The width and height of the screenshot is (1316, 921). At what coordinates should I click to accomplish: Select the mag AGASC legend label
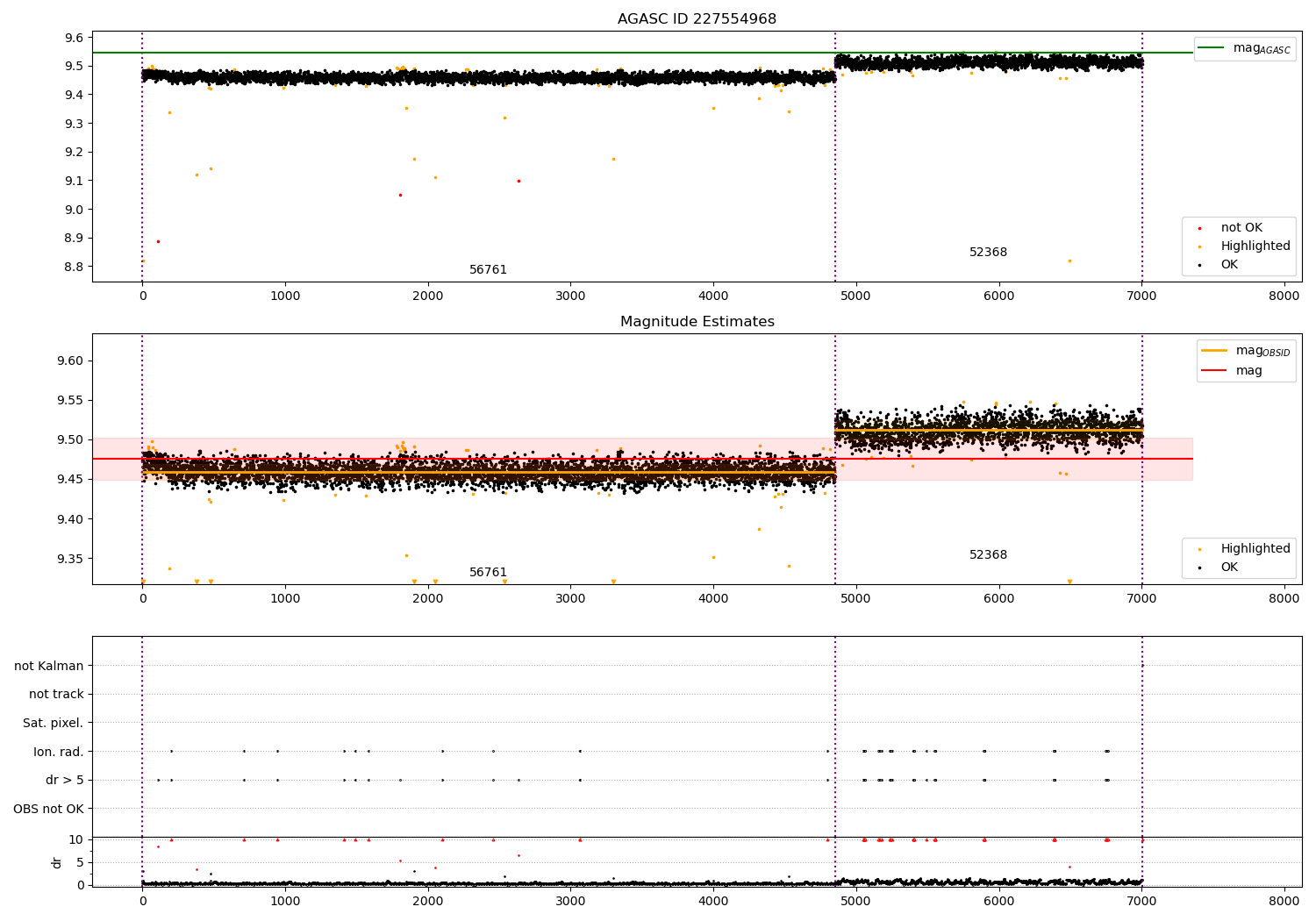pos(1262,48)
